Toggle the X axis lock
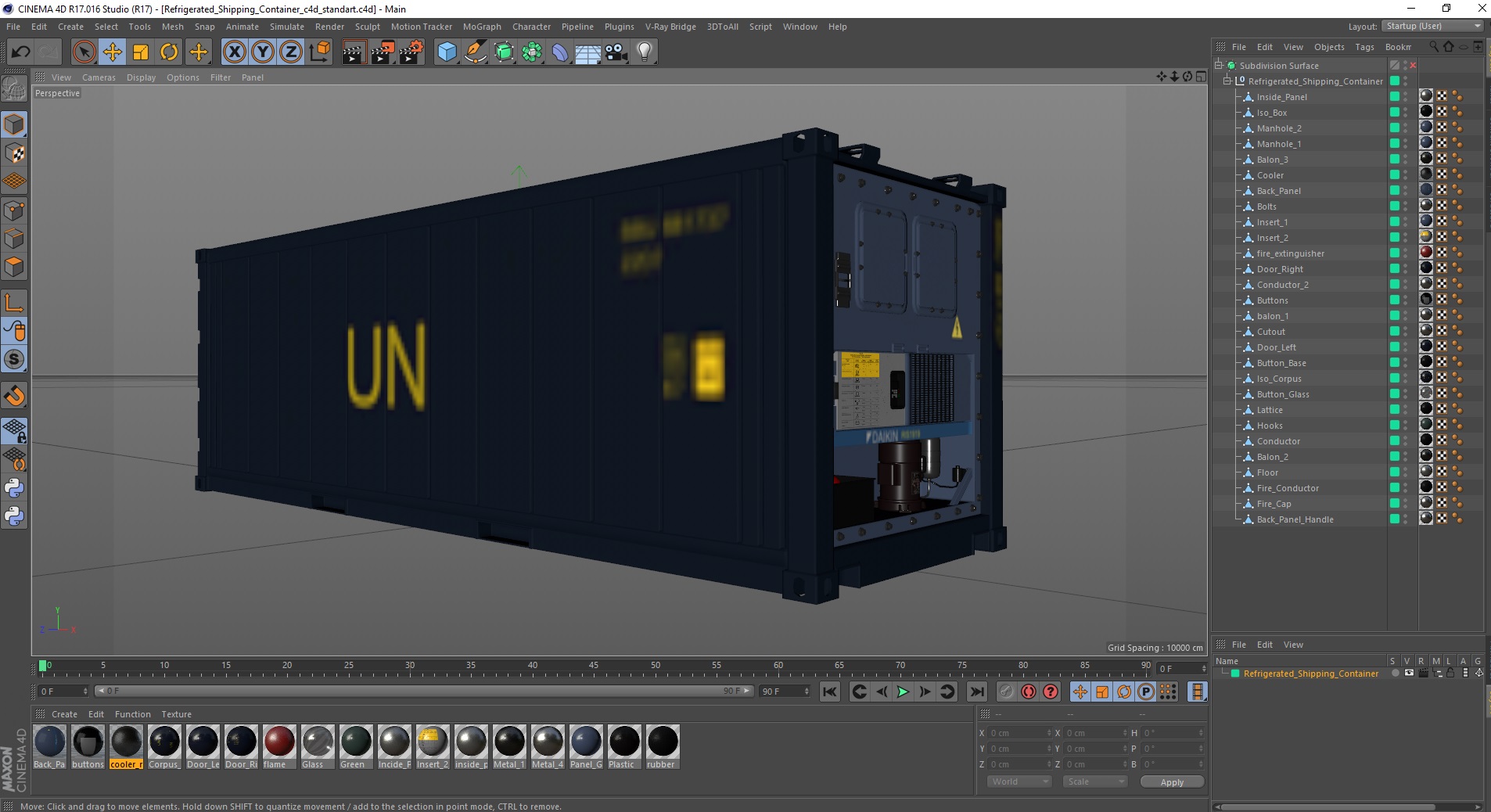Screen dimensions: 1491x812 click(x=234, y=52)
